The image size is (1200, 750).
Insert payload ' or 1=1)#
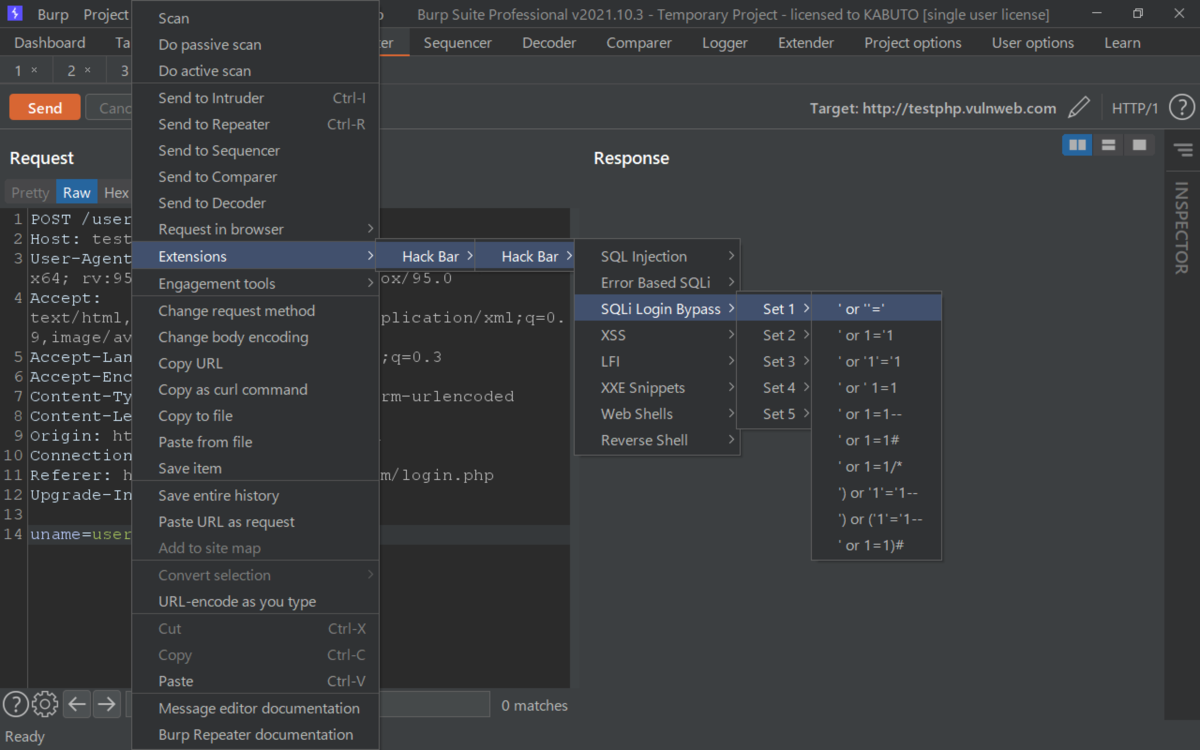pos(877,545)
